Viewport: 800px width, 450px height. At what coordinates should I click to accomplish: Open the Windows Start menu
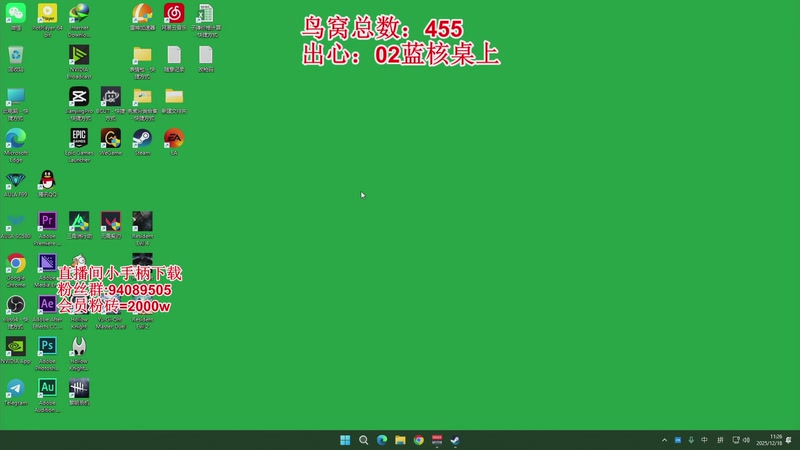(345, 440)
